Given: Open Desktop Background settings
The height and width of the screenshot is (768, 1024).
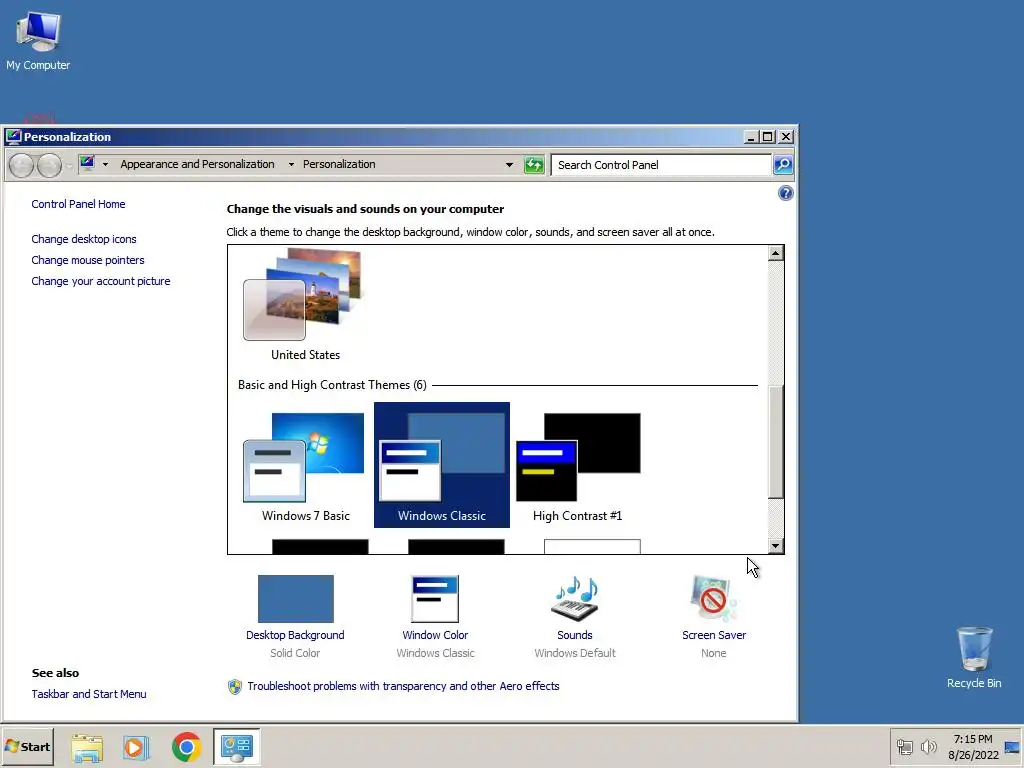Looking at the screenshot, I should tap(295, 599).
